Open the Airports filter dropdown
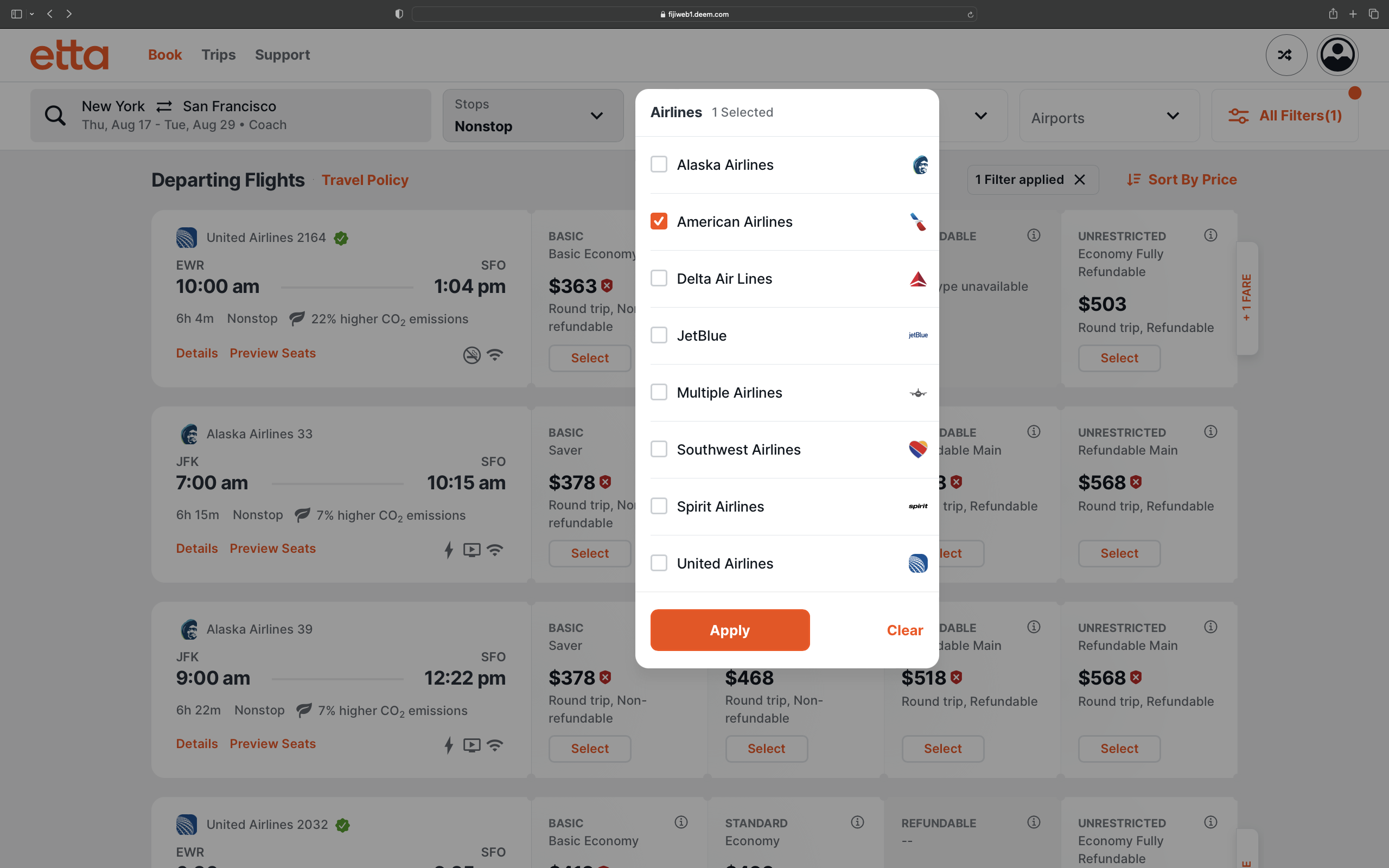 1109,116
